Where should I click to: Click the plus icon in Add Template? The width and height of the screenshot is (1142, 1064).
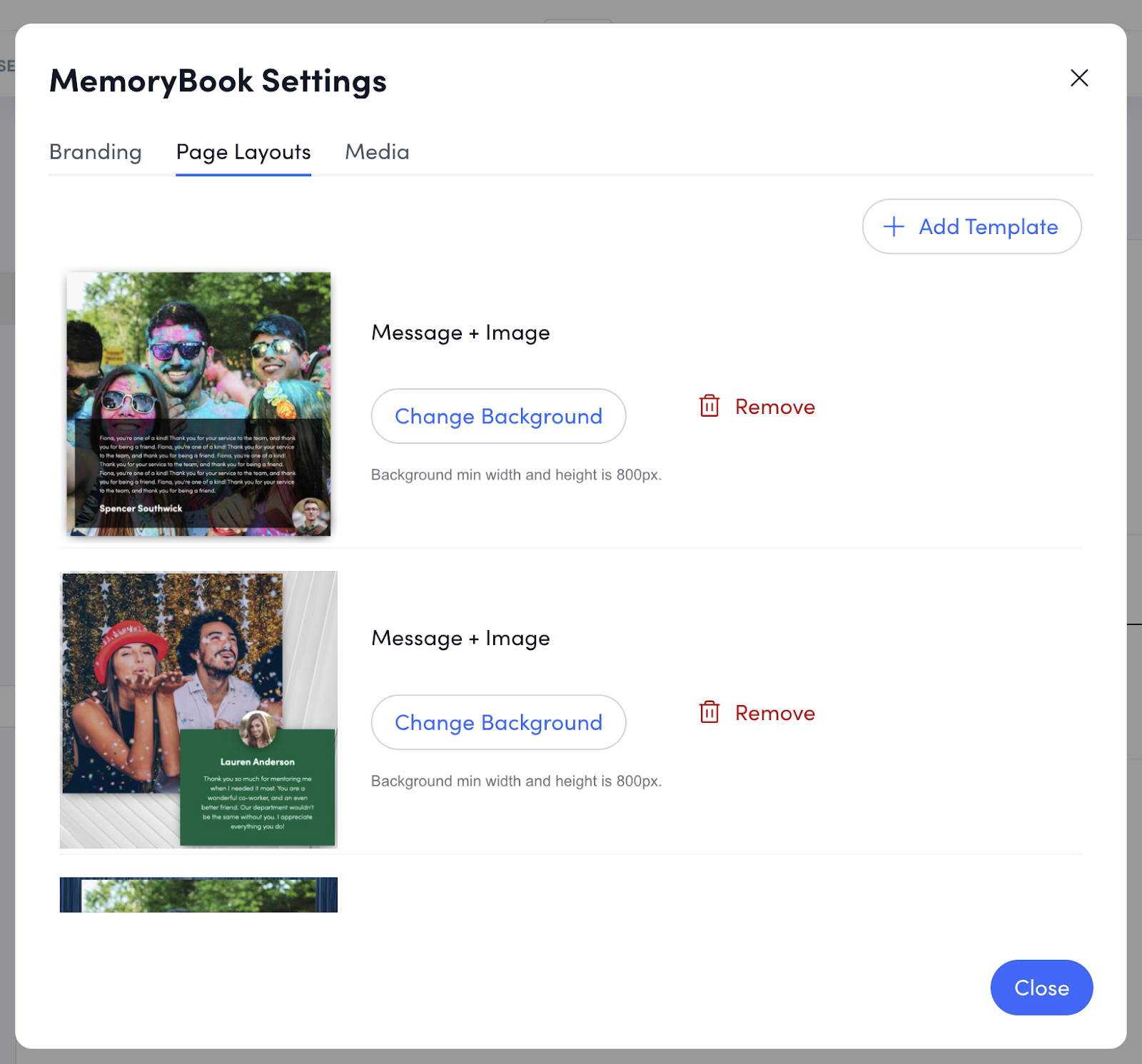coord(894,227)
